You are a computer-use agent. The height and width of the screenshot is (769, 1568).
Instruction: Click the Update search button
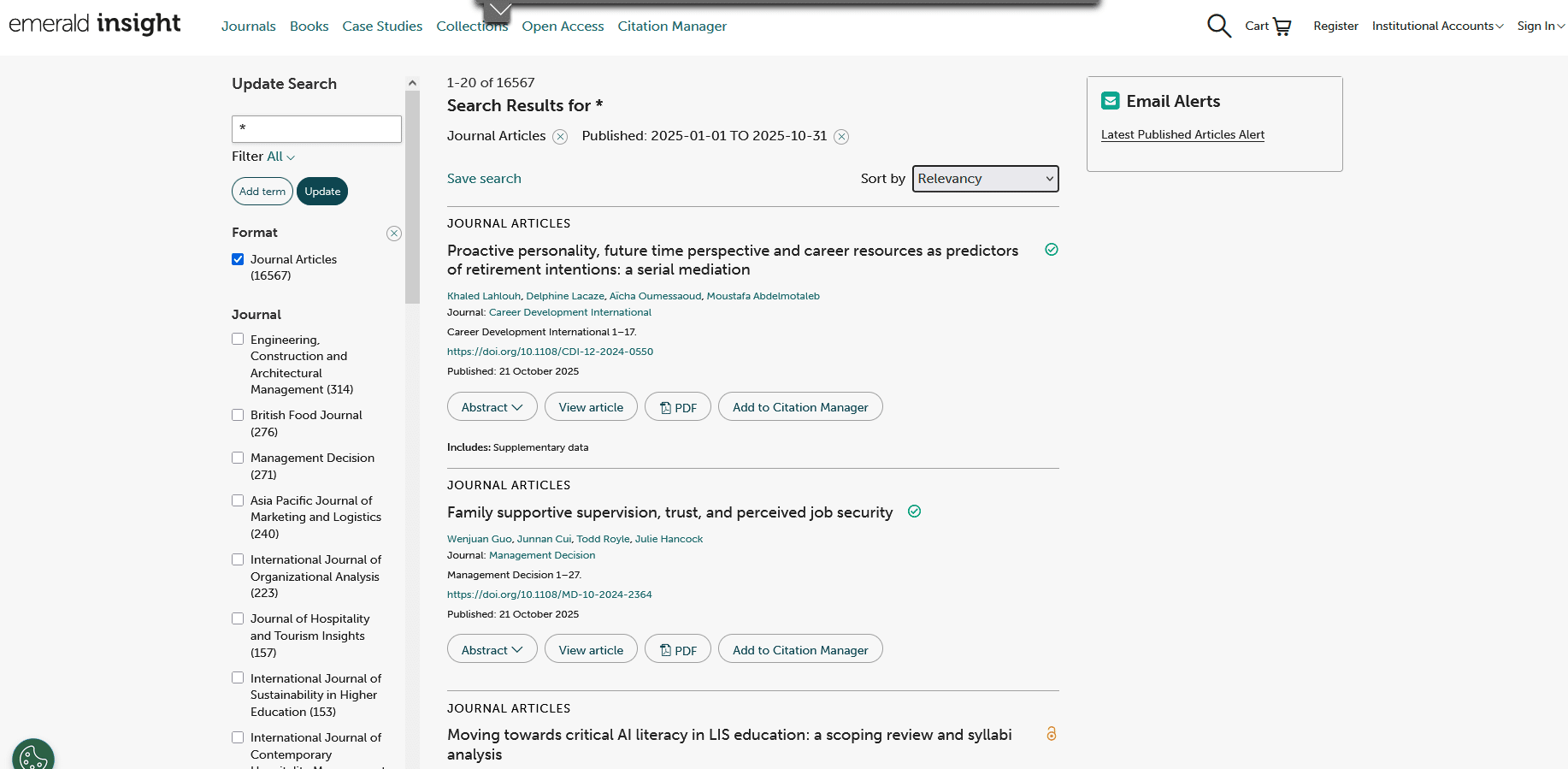[x=322, y=192]
